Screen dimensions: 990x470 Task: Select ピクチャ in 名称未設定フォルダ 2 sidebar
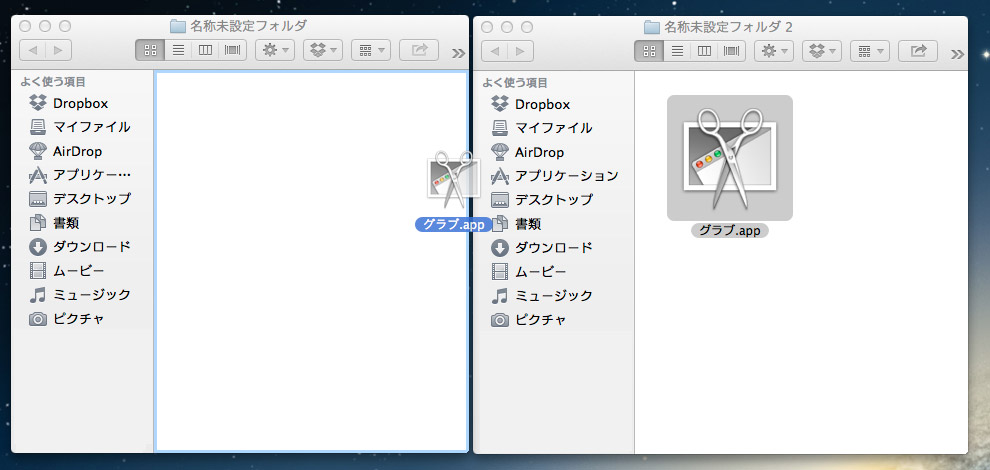click(x=529, y=320)
